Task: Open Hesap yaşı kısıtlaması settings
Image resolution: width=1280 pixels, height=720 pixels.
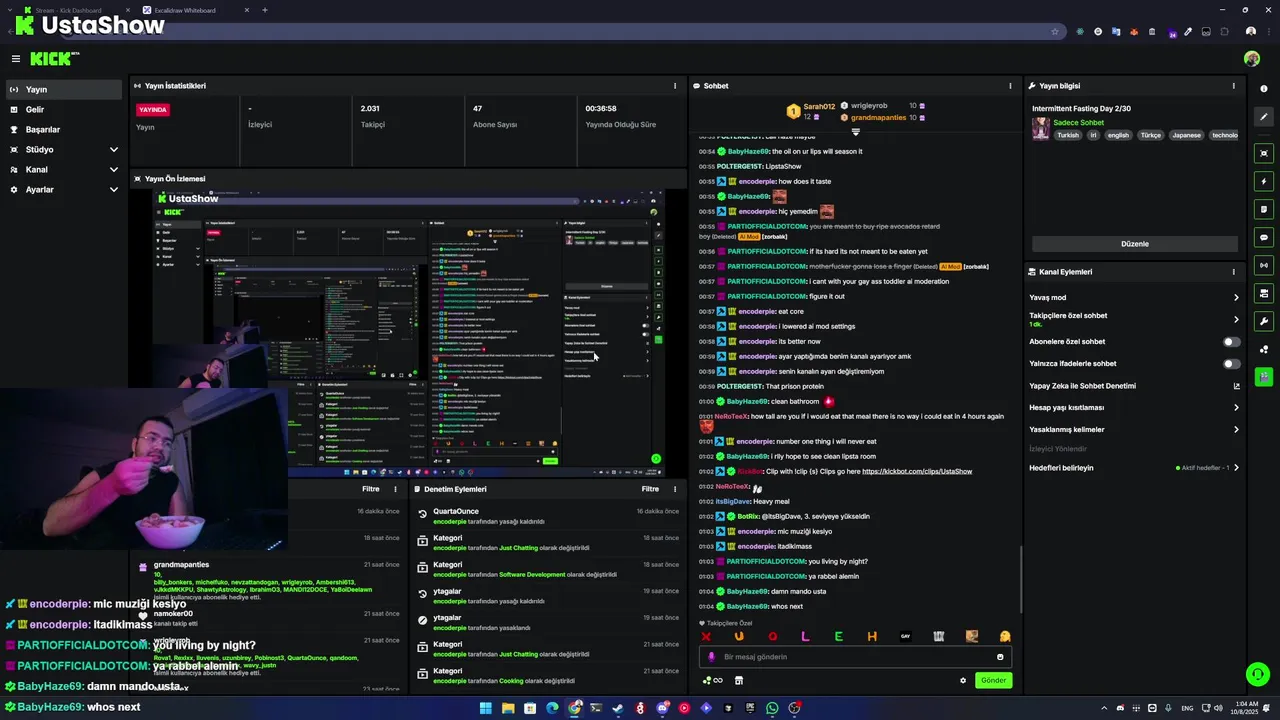Action: [x=1135, y=408]
